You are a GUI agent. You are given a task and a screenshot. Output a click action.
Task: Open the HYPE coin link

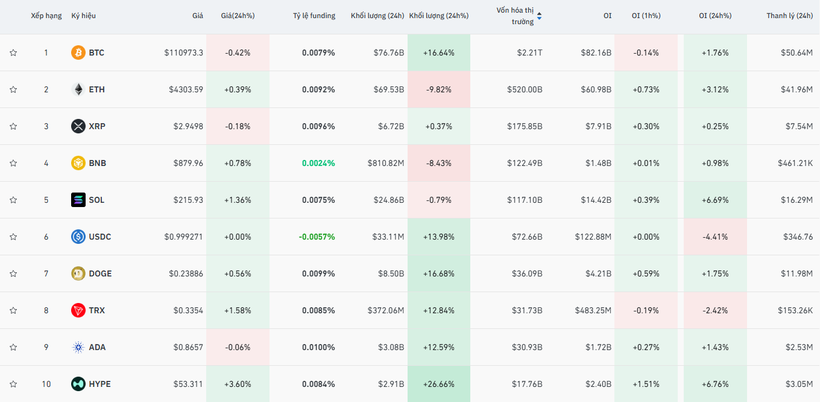pyautogui.click(x=99, y=384)
